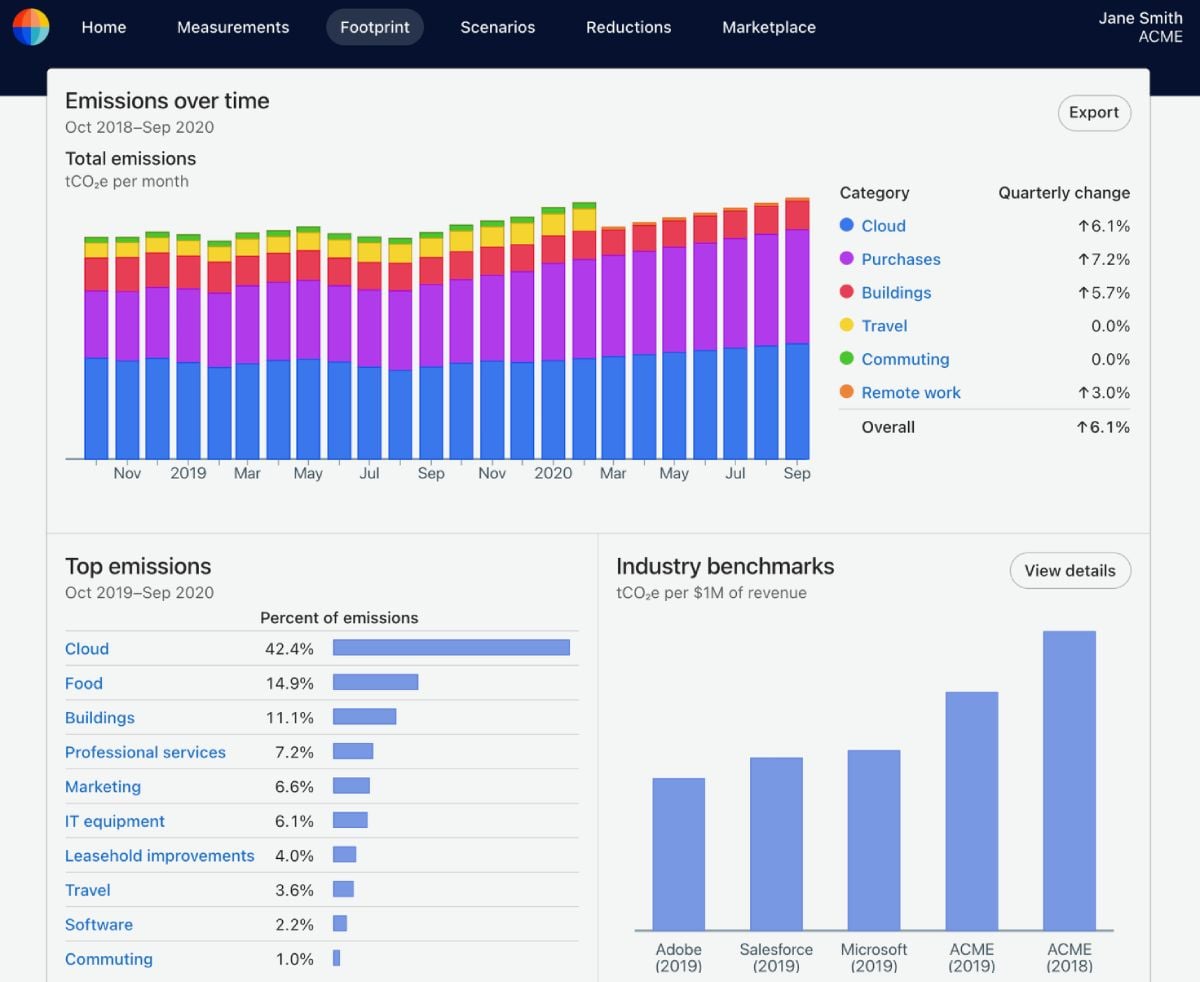Open the Measurements tab
Image resolution: width=1200 pixels, height=982 pixels.
tap(233, 27)
